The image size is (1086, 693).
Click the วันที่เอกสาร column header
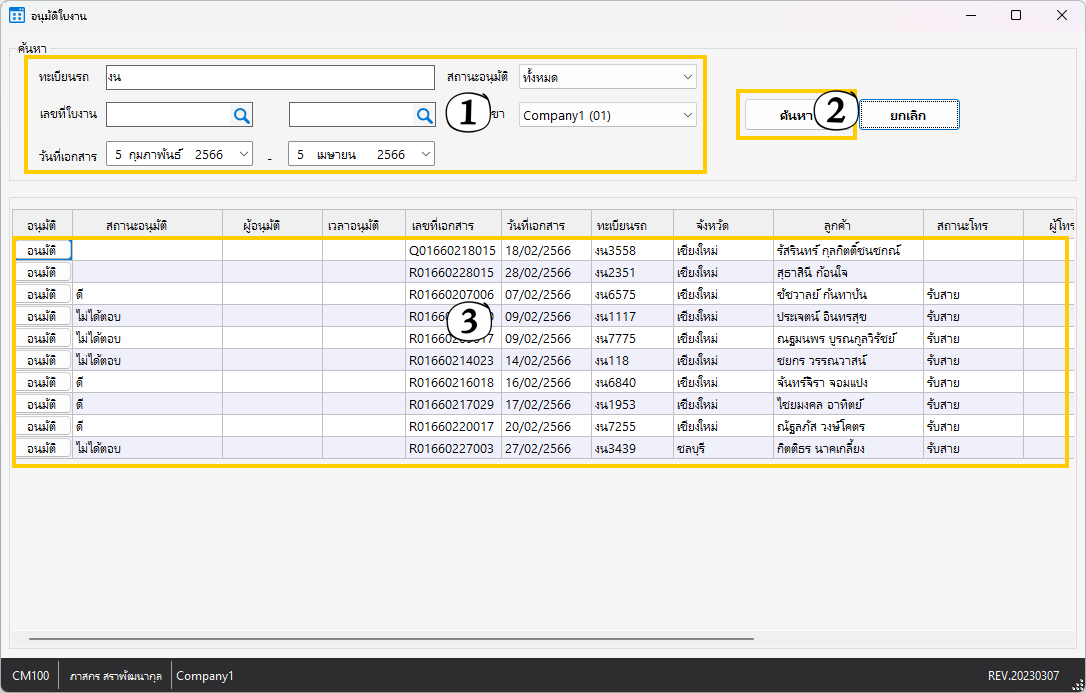click(x=535, y=225)
